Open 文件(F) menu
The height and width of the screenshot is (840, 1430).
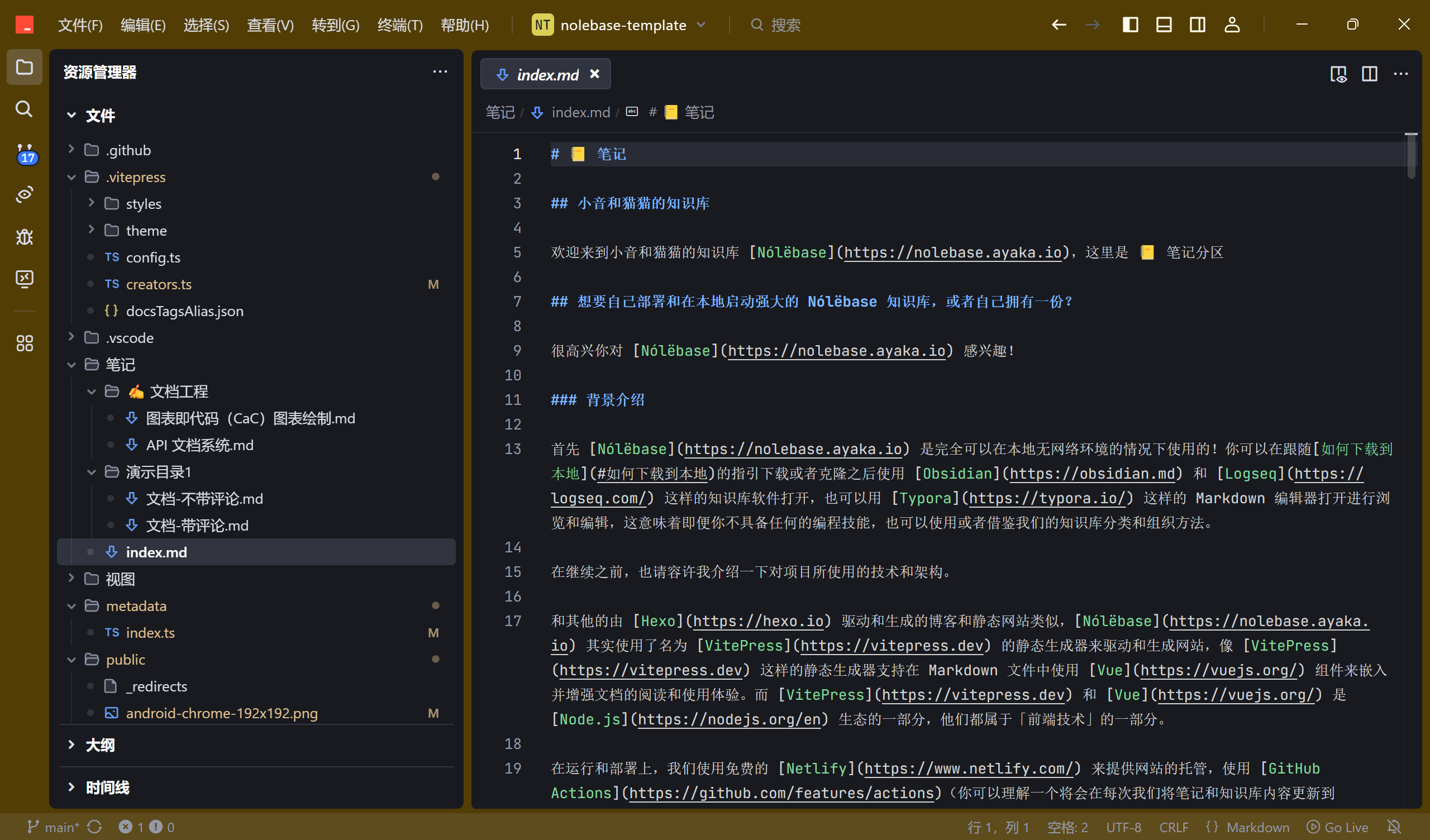pos(80,25)
